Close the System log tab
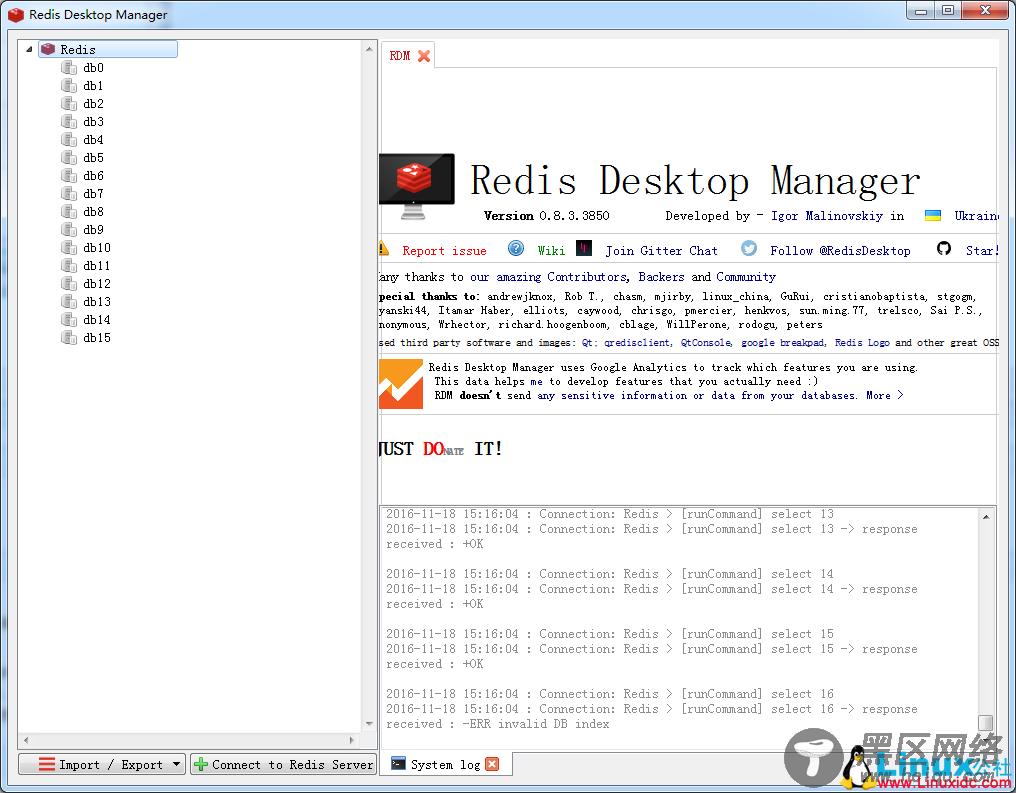The height and width of the screenshot is (793, 1016). click(x=492, y=764)
